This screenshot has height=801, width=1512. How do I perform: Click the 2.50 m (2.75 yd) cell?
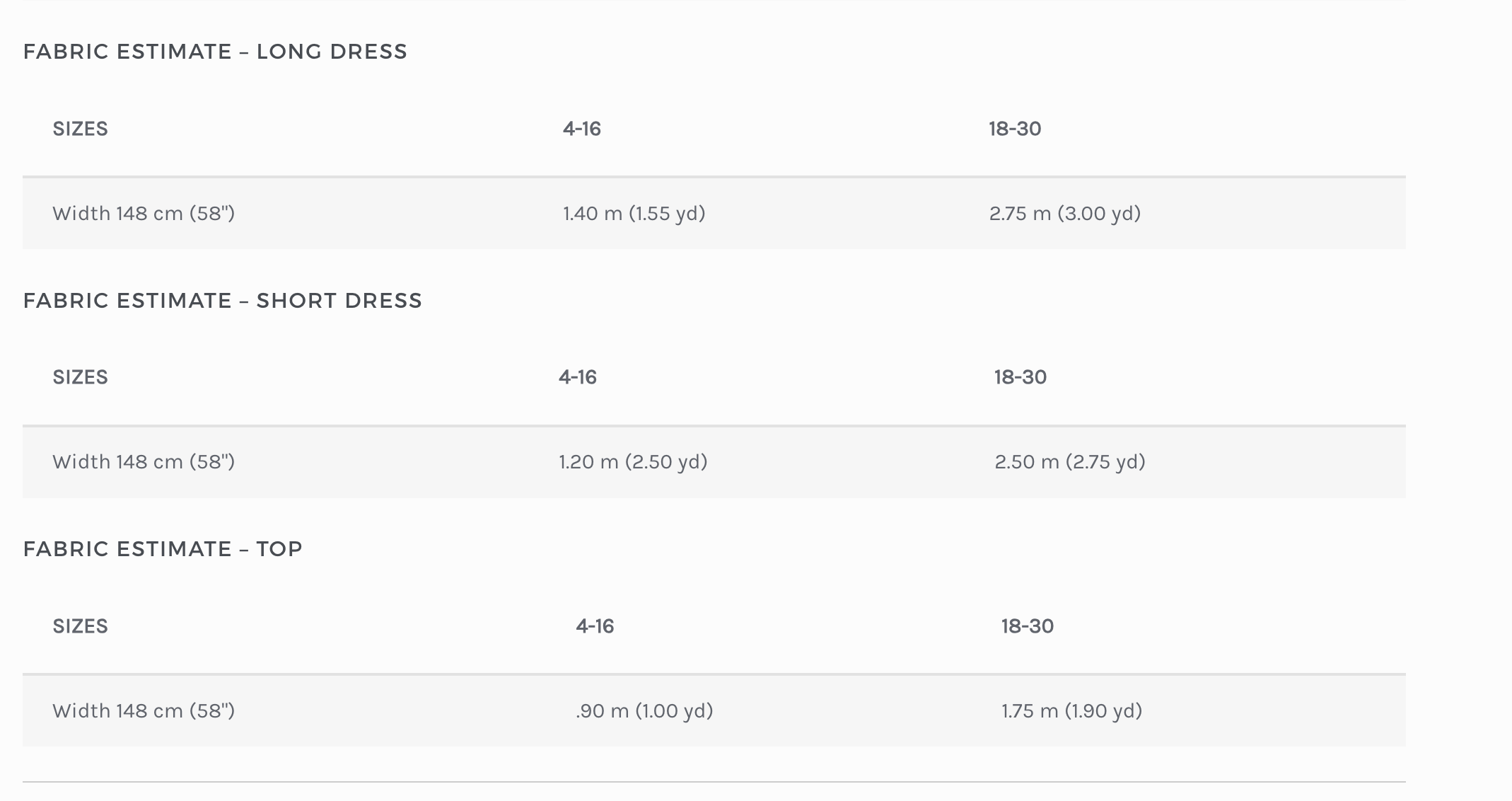point(1069,462)
